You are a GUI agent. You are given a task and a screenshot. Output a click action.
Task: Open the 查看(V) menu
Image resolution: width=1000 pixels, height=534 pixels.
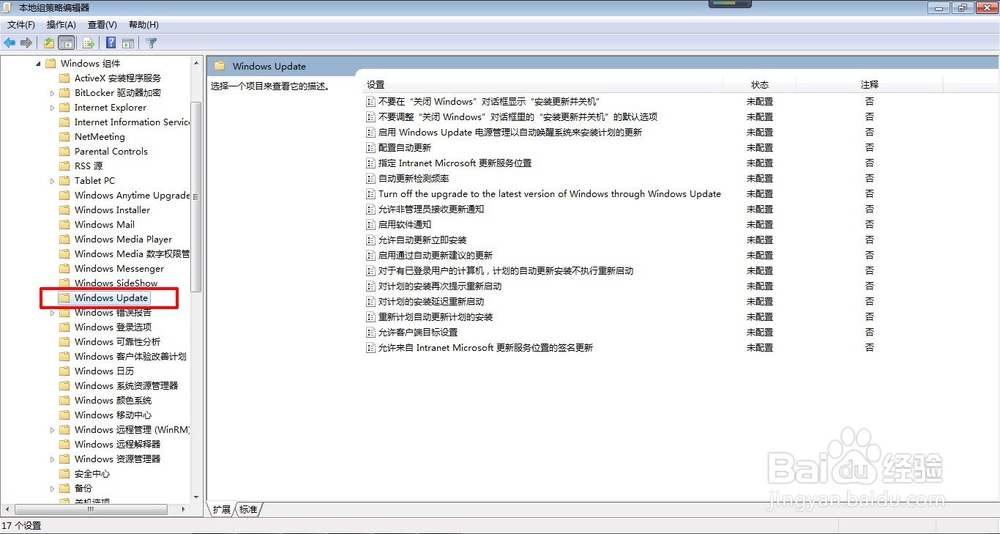(103, 25)
